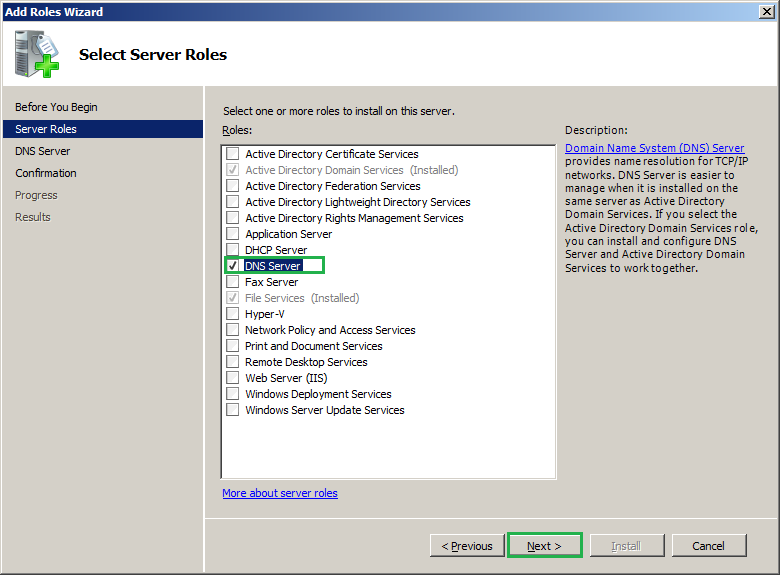
Task: Jump to the Confirmation step
Action: [46, 173]
